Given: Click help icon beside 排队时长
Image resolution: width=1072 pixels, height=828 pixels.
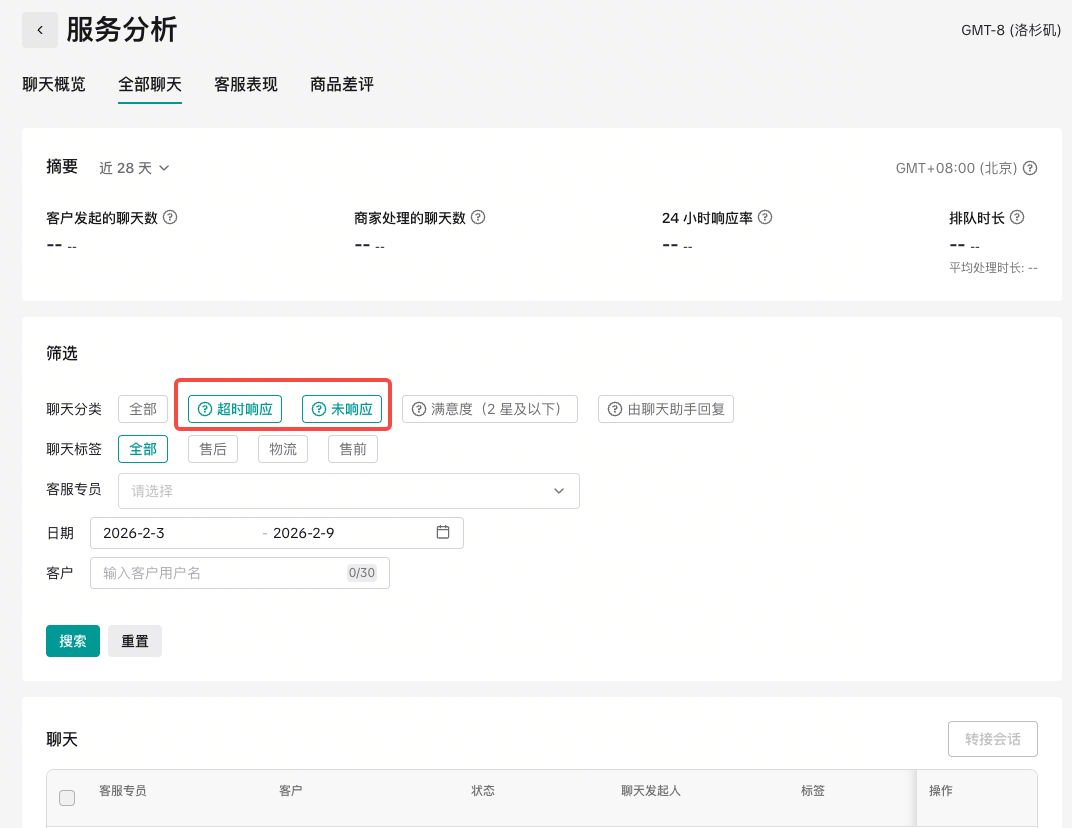Looking at the screenshot, I should 1017,217.
